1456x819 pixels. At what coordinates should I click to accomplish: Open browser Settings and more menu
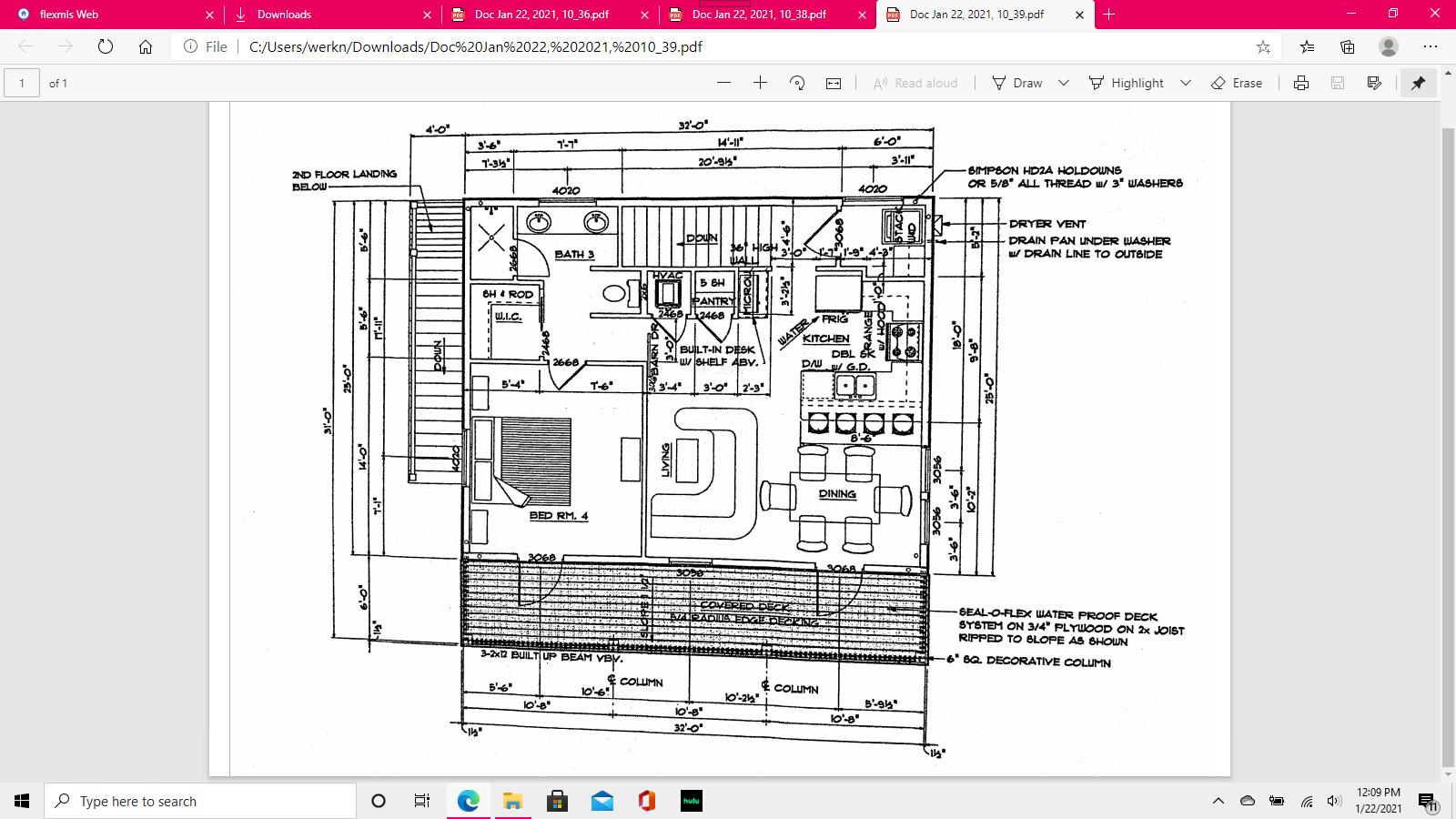coord(1431,46)
